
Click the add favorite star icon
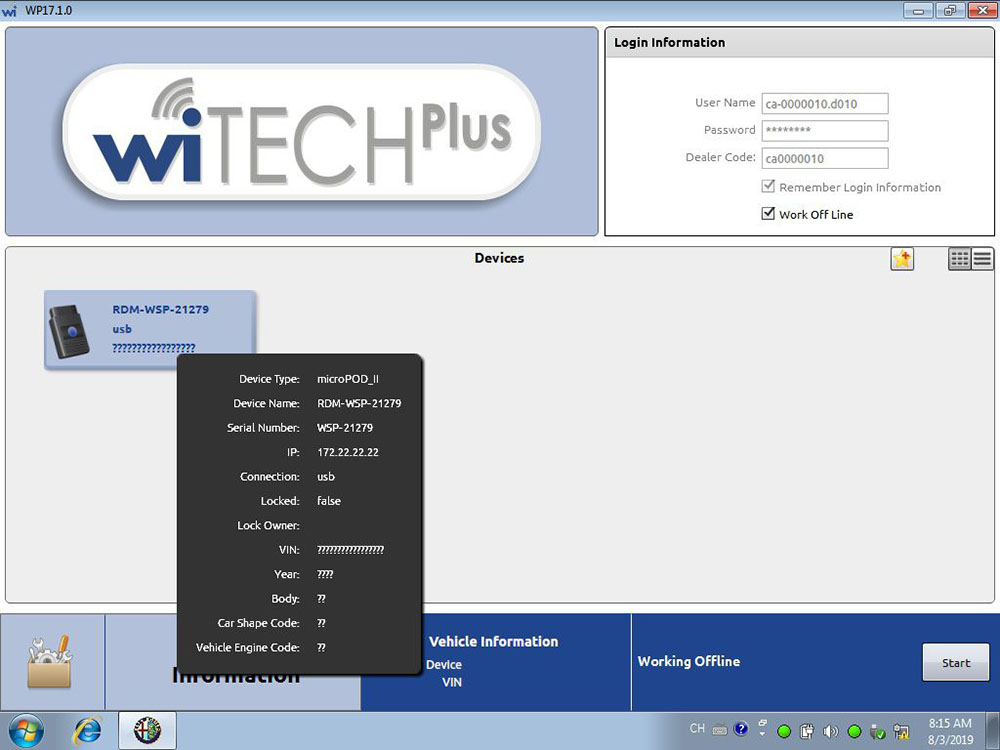pyautogui.click(x=902, y=259)
